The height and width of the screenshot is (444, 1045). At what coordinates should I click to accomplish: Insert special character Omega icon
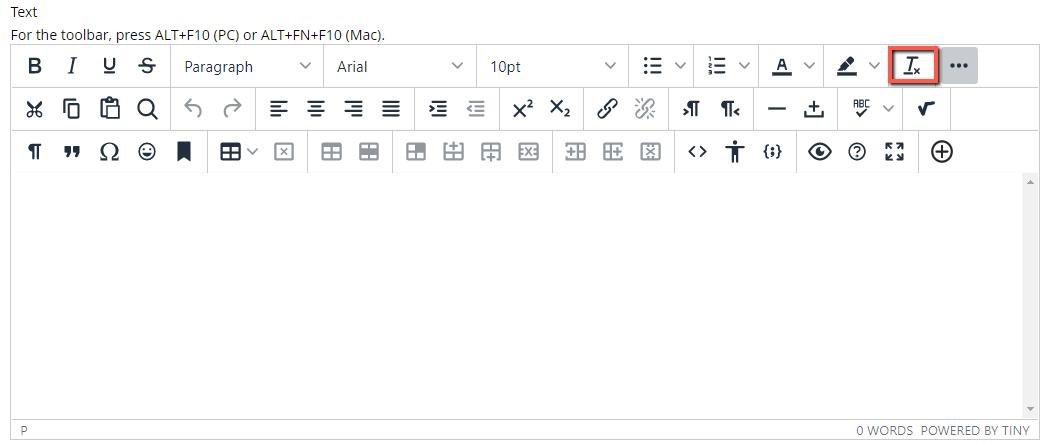coord(109,152)
